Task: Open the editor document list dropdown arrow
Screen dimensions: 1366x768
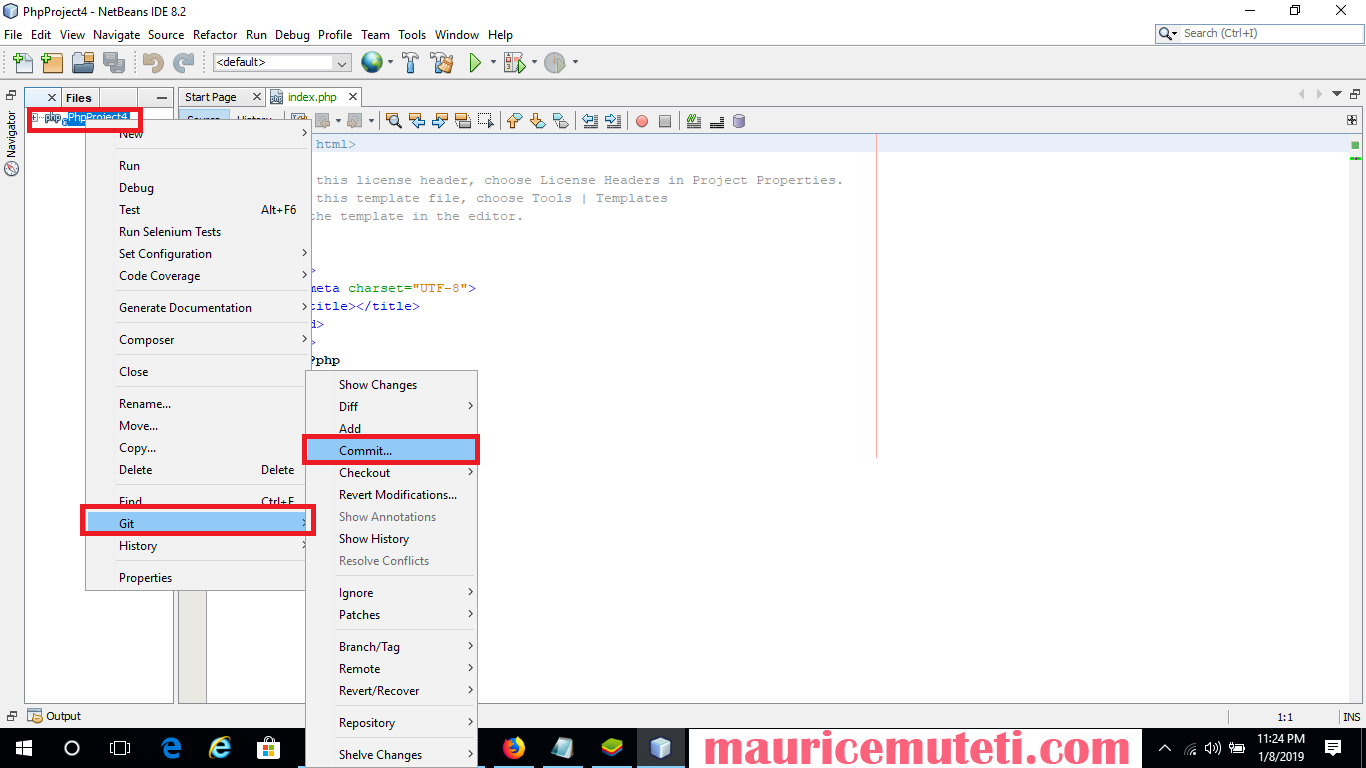Action: pos(1338,94)
